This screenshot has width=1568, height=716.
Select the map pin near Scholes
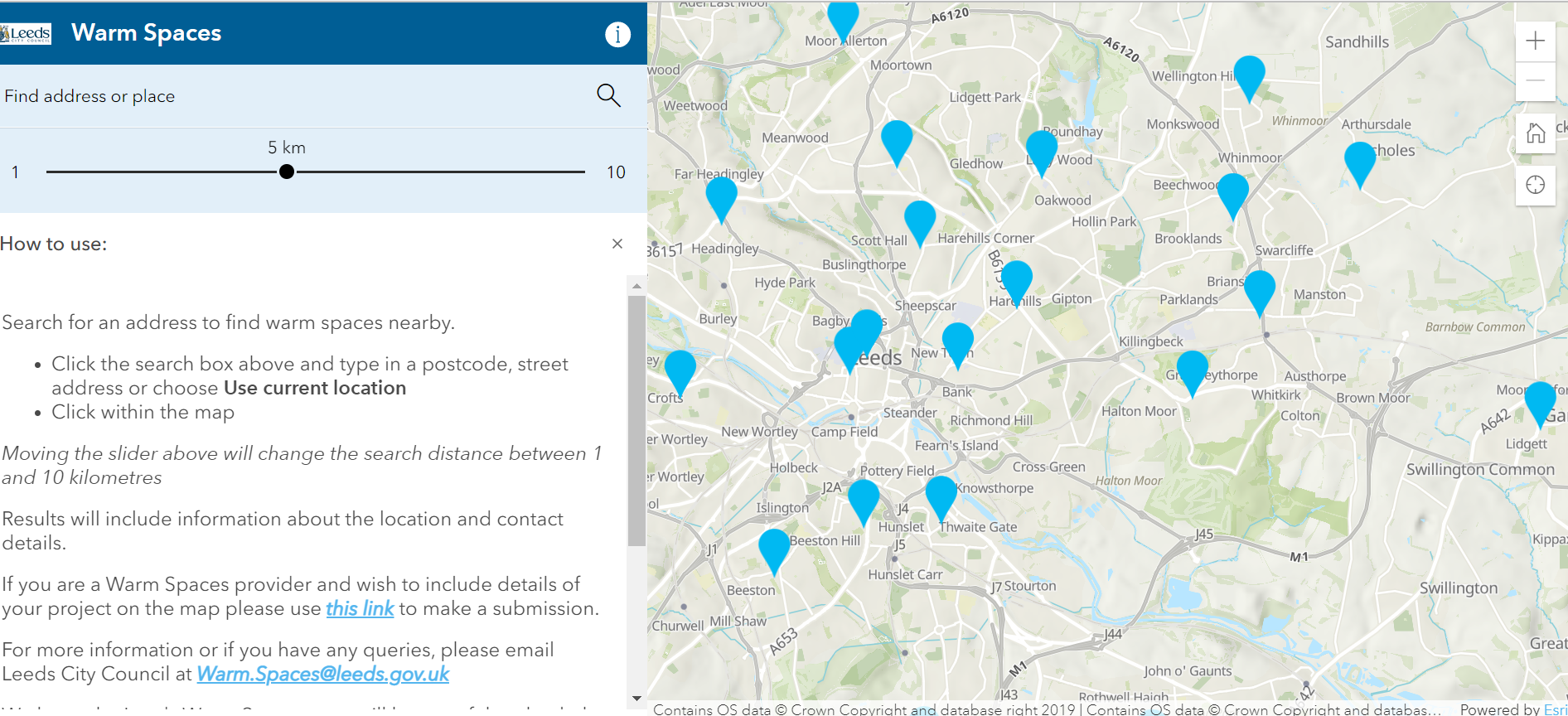(1359, 162)
